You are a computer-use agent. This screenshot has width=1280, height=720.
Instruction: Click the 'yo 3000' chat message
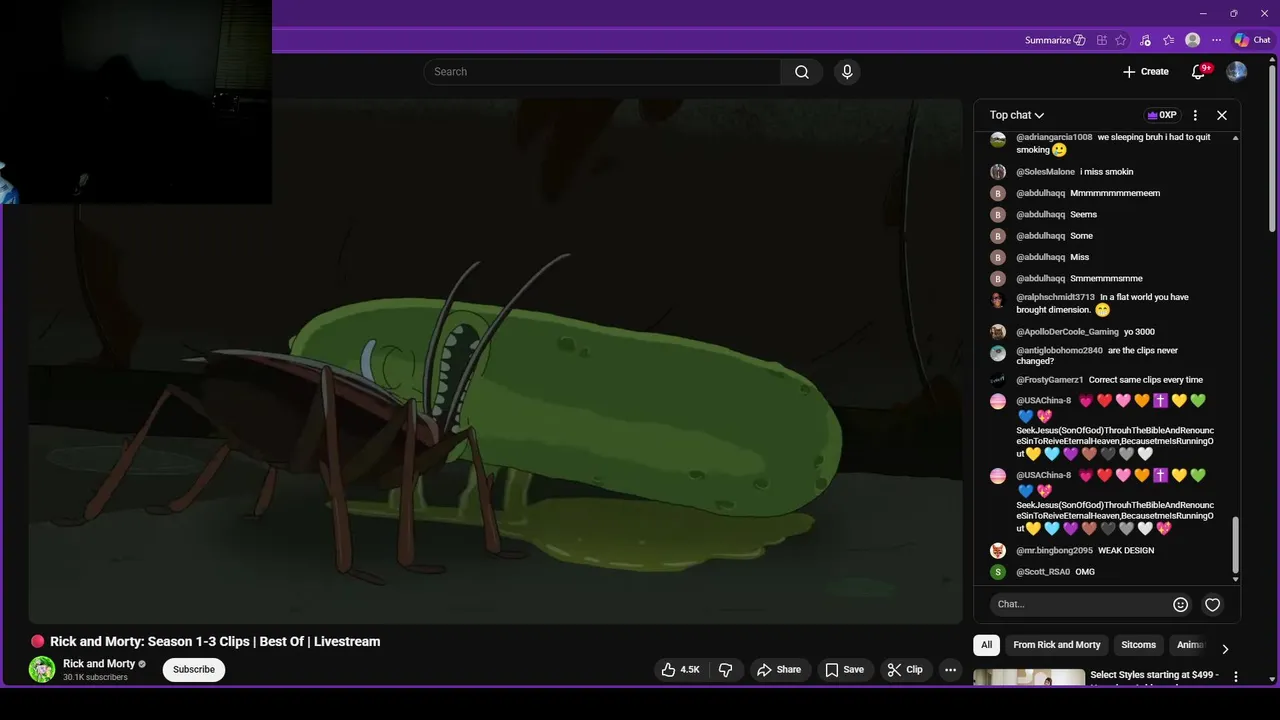pyautogui.click(x=1139, y=332)
